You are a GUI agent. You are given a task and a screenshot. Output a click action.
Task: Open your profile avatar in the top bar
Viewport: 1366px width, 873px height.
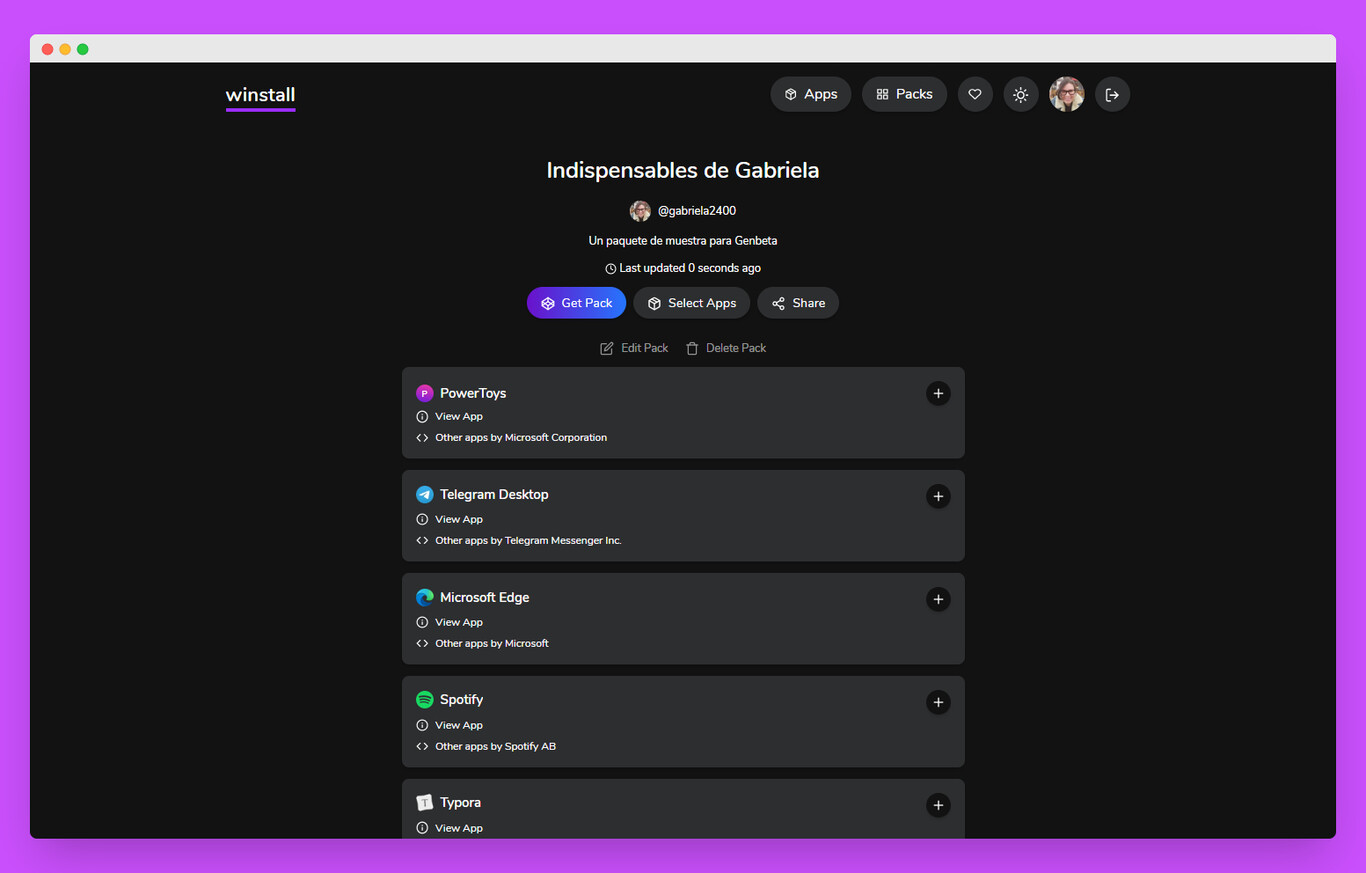click(1066, 93)
